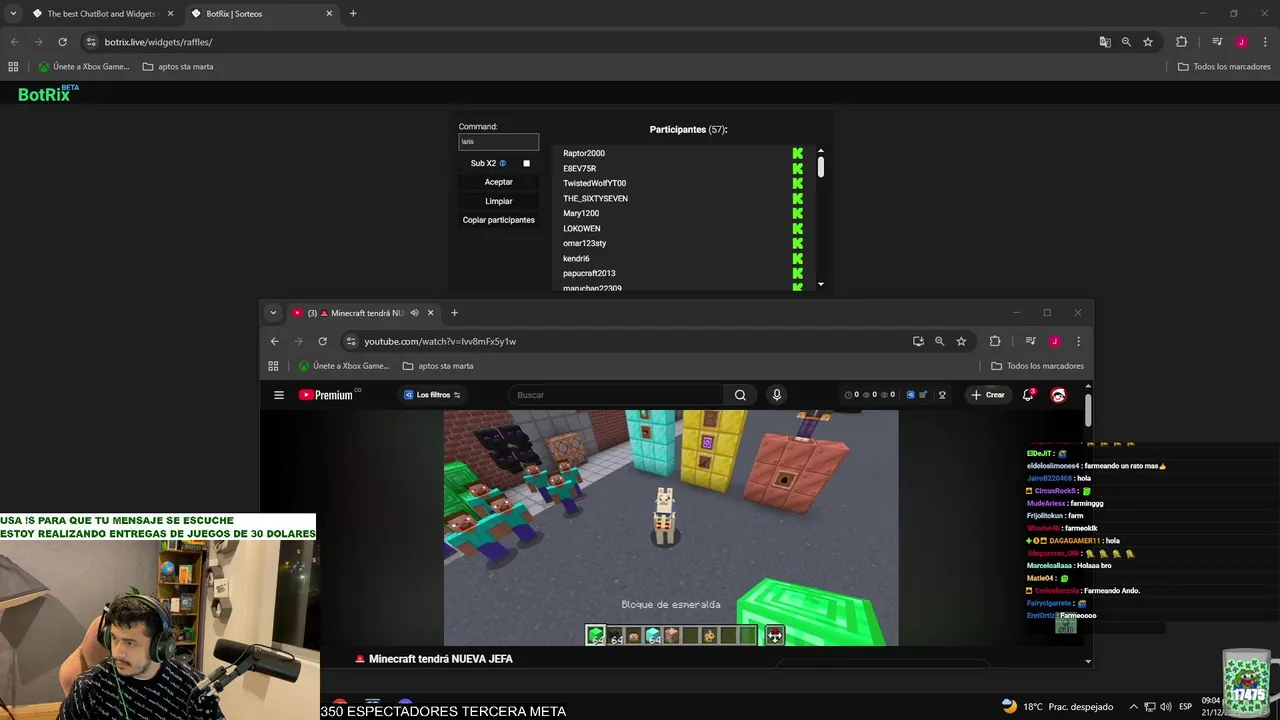
Task: Click botrix.live address bar URL
Action: point(158,42)
